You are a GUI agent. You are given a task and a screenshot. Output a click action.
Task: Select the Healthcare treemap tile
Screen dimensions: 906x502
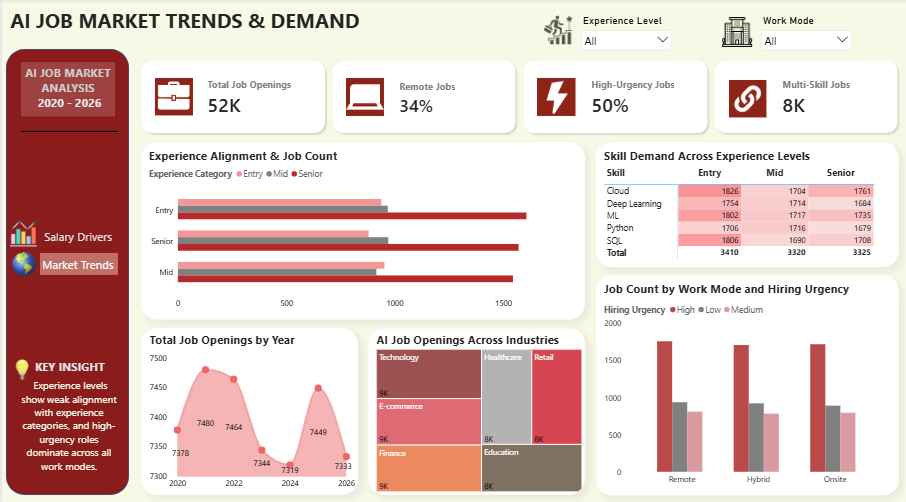[506, 397]
